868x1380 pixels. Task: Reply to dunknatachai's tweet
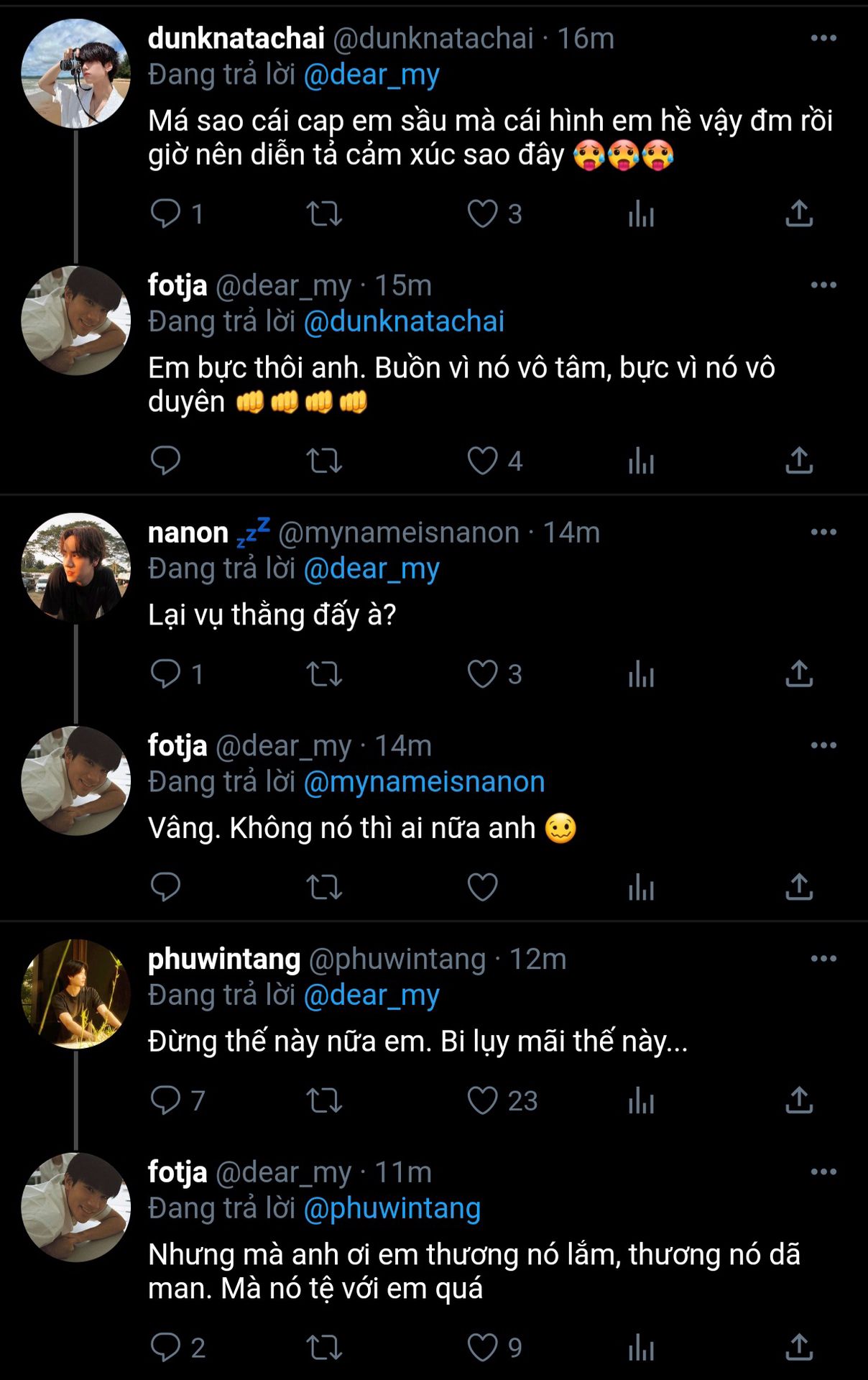[166, 213]
